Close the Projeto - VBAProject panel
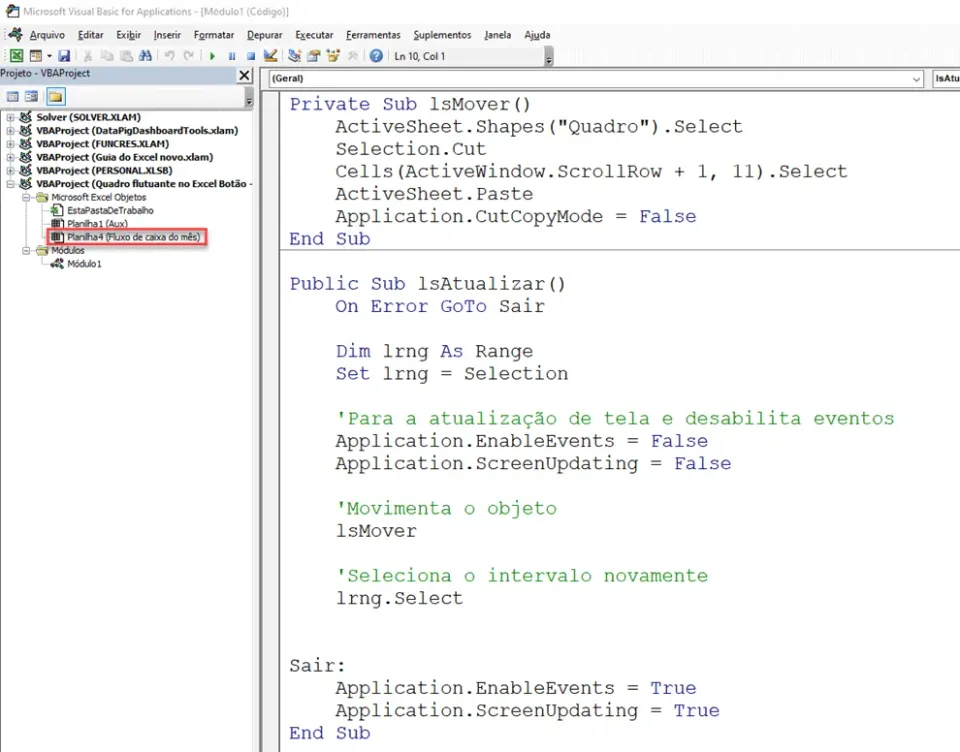The image size is (960, 752). tap(244, 75)
